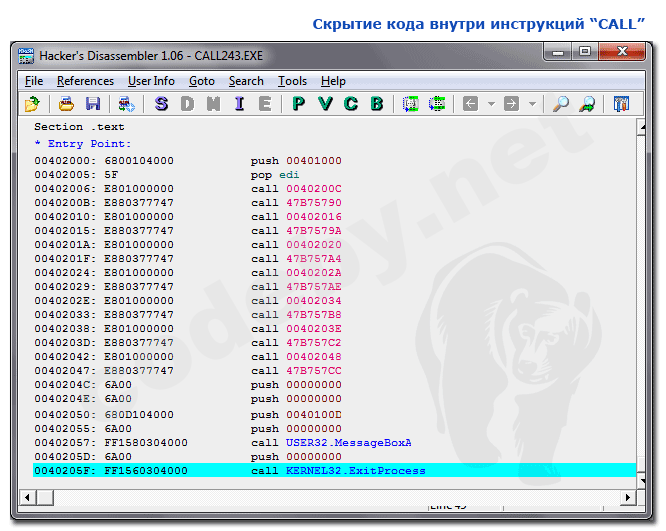Click call target 00402034
The width and height of the screenshot is (666, 531).
[313, 301]
